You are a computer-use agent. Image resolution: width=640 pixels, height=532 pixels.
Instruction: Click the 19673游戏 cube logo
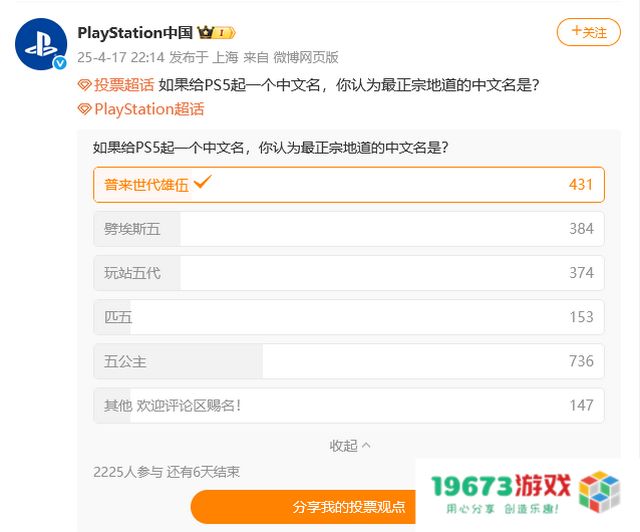599,492
